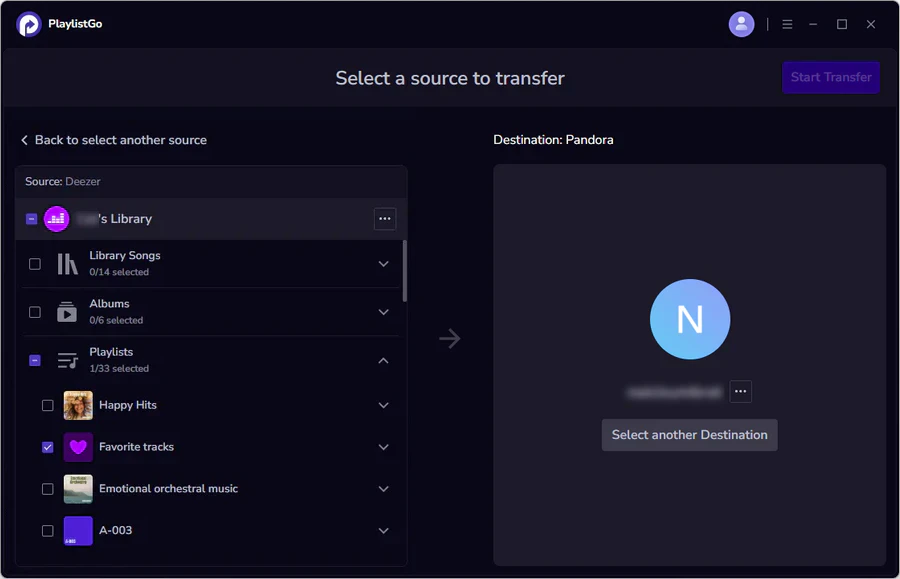Click the Albums play-stack icon

coord(67,312)
